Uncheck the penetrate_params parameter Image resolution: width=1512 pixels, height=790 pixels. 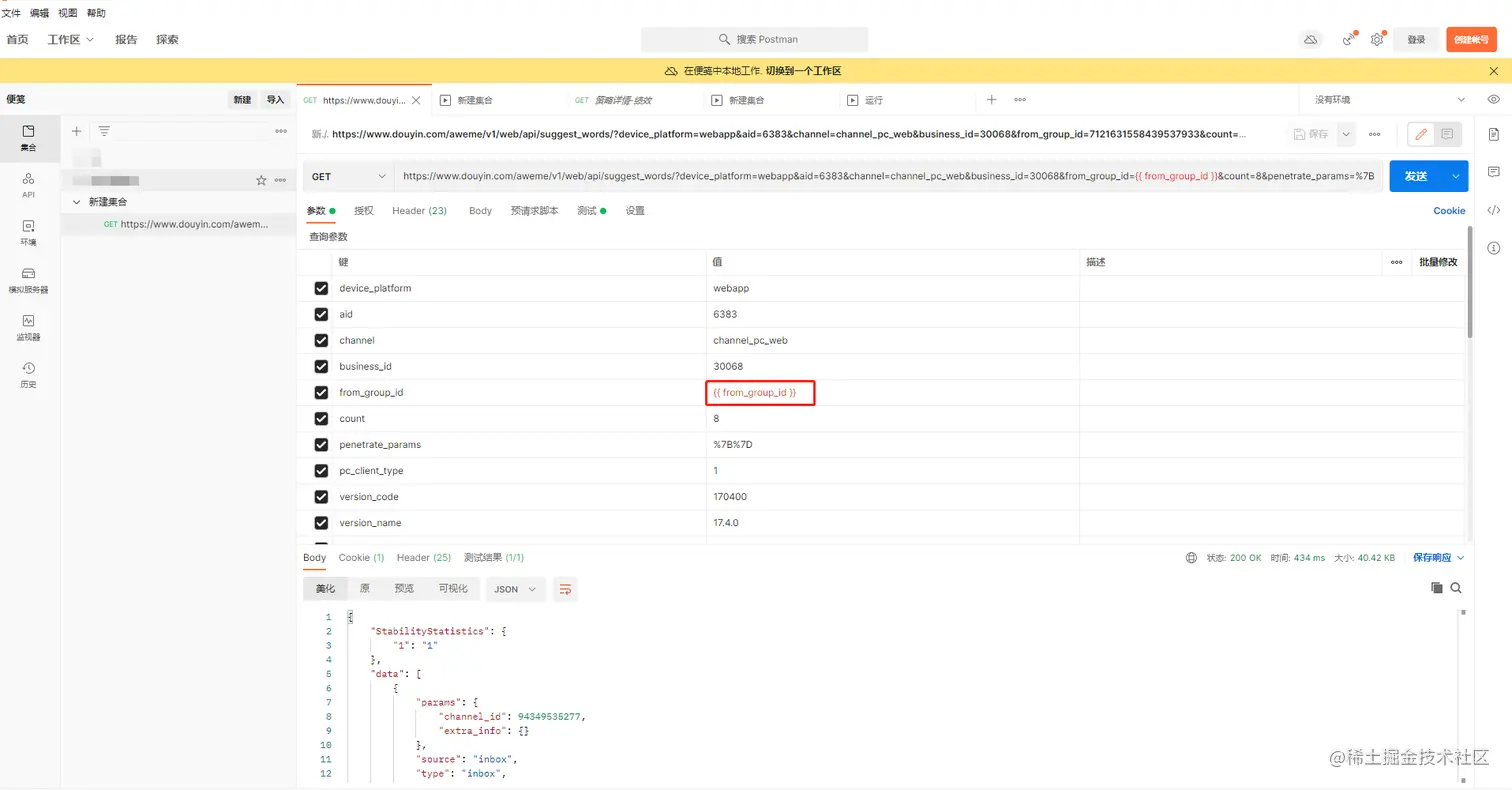[x=321, y=444]
